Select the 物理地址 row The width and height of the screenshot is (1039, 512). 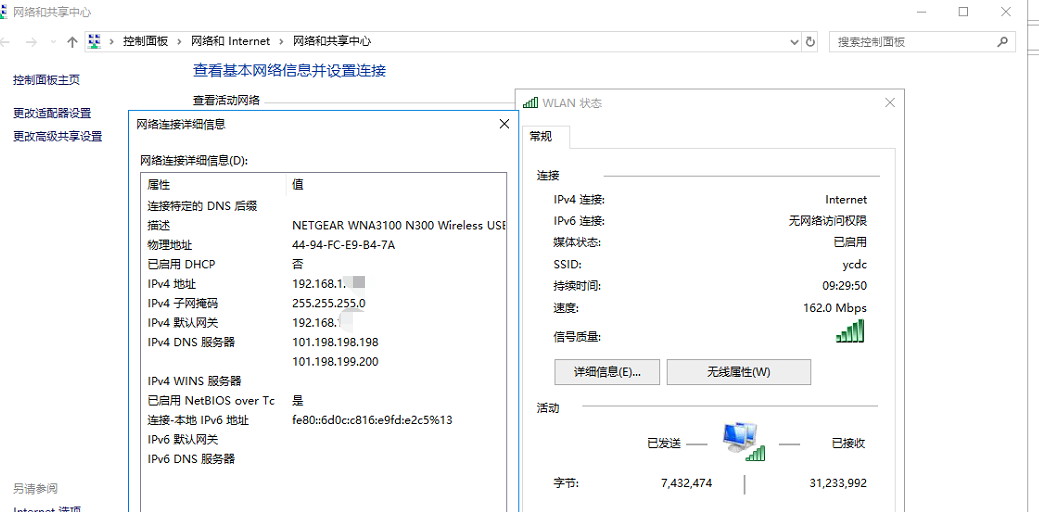(x=324, y=244)
